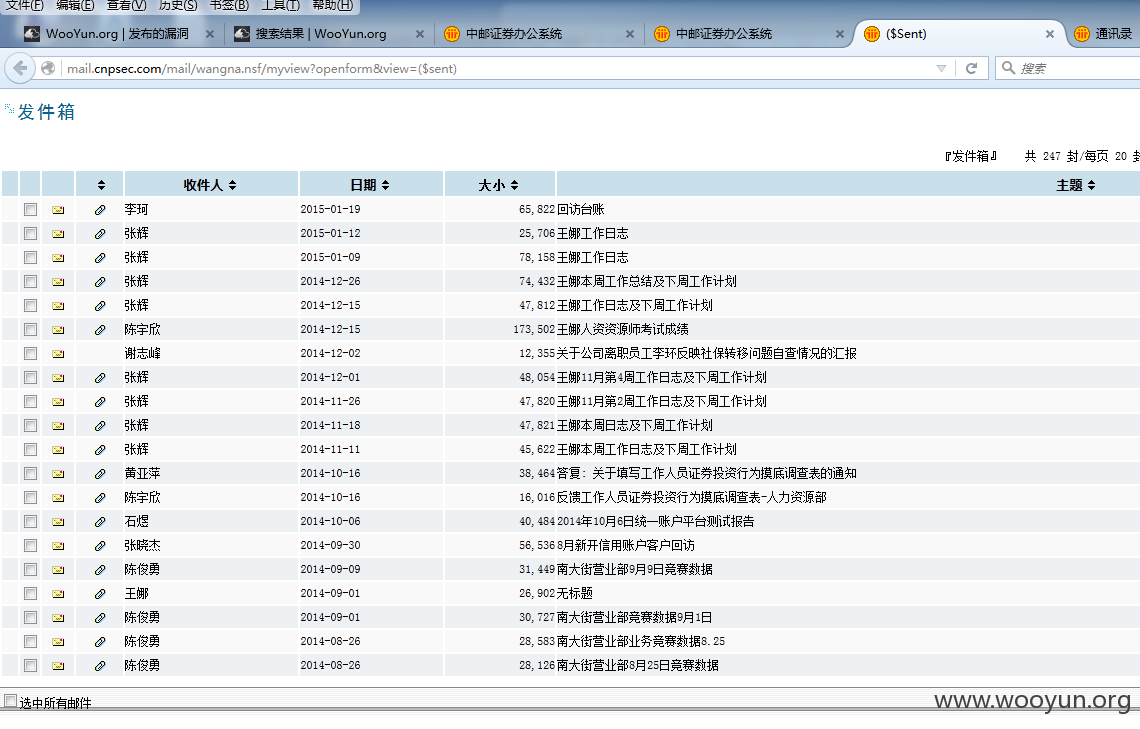Click the favicon of the ($Sent) tab
Screen dimensions: 1140x729
pos(872,33)
